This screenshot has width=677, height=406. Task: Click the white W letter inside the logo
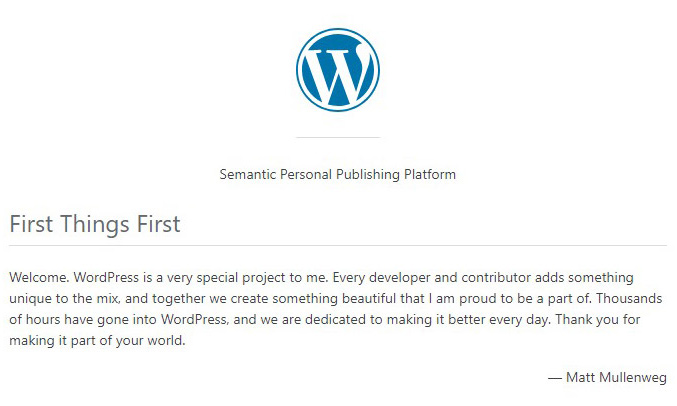click(x=338, y=70)
